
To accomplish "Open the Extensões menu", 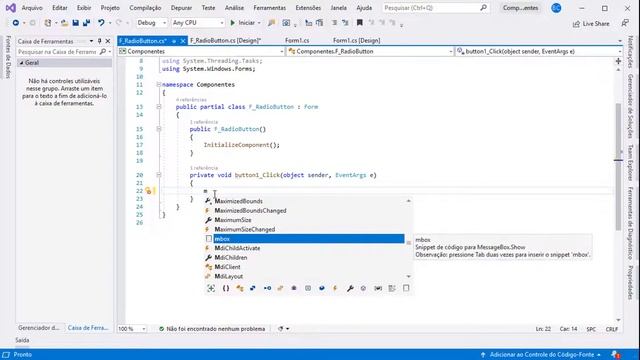I will [x=308, y=8].
